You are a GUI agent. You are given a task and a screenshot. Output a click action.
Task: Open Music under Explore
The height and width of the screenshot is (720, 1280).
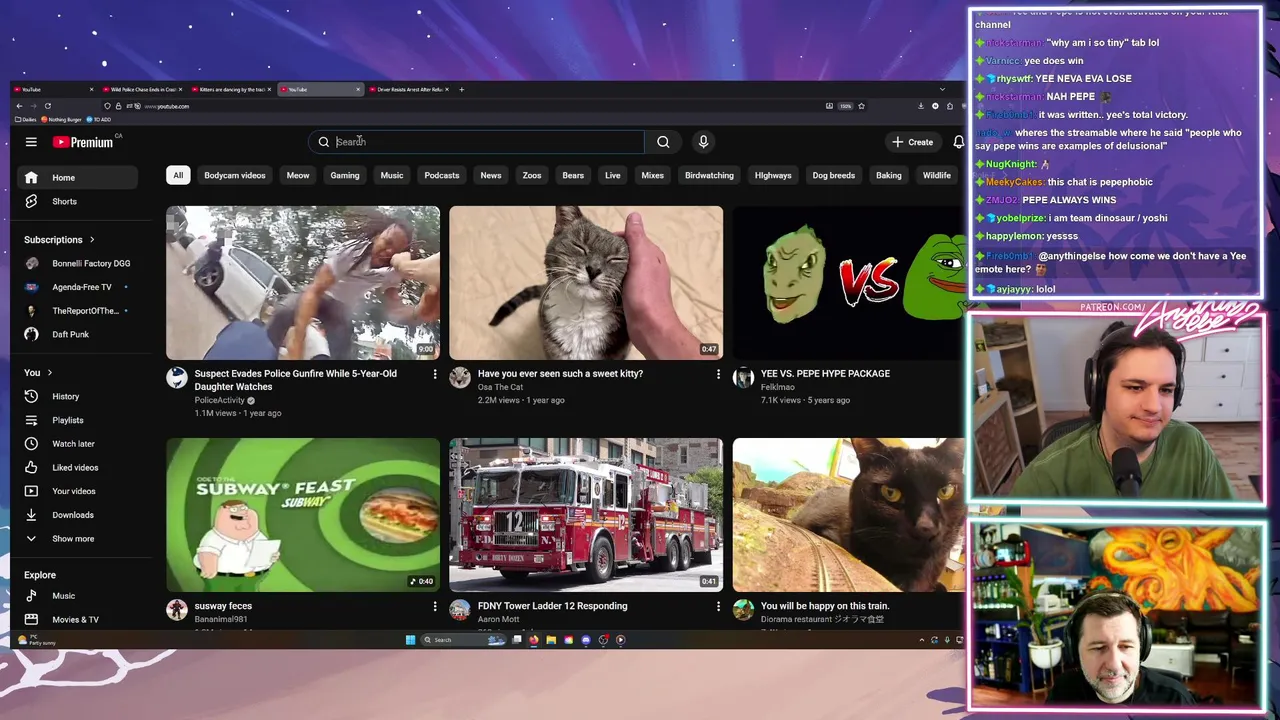(x=77, y=596)
